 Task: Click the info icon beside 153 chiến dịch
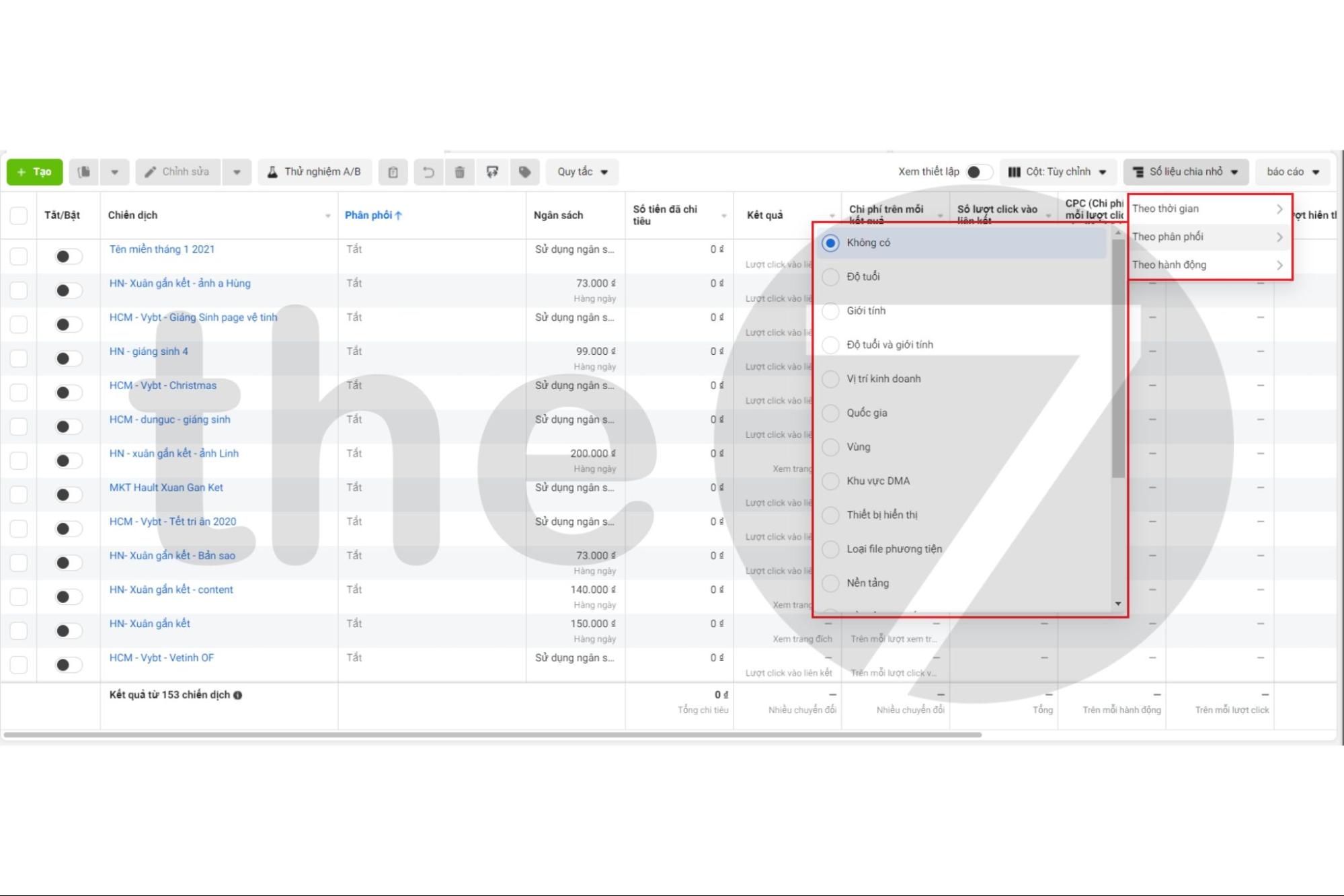point(238,695)
